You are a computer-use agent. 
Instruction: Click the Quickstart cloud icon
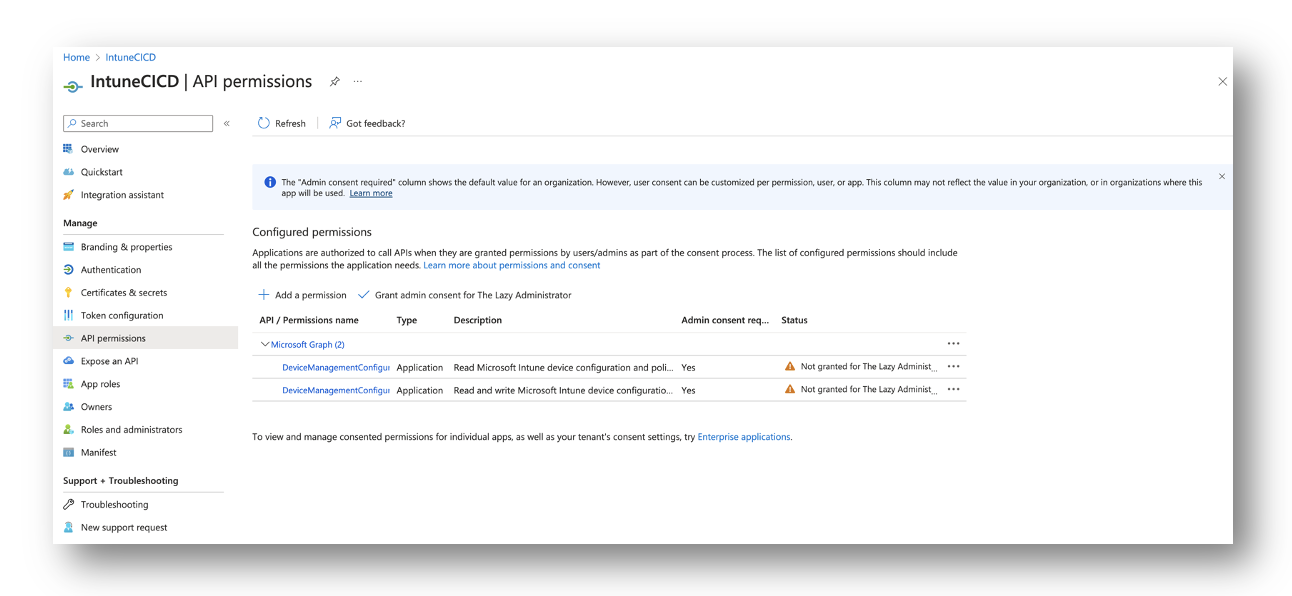point(68,172)
